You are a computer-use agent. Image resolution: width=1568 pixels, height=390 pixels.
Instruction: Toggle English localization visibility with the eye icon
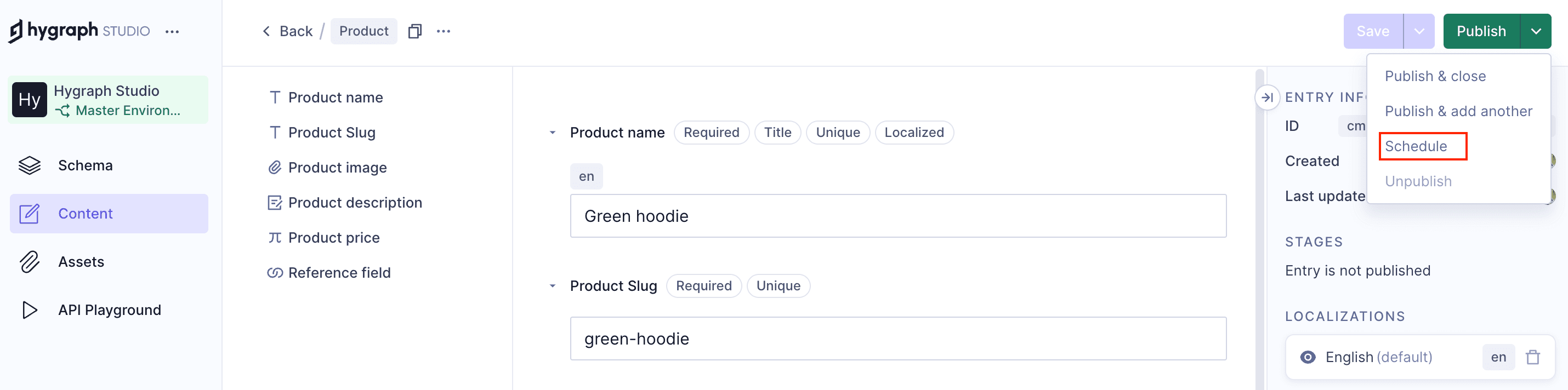tap(1307, 357)
